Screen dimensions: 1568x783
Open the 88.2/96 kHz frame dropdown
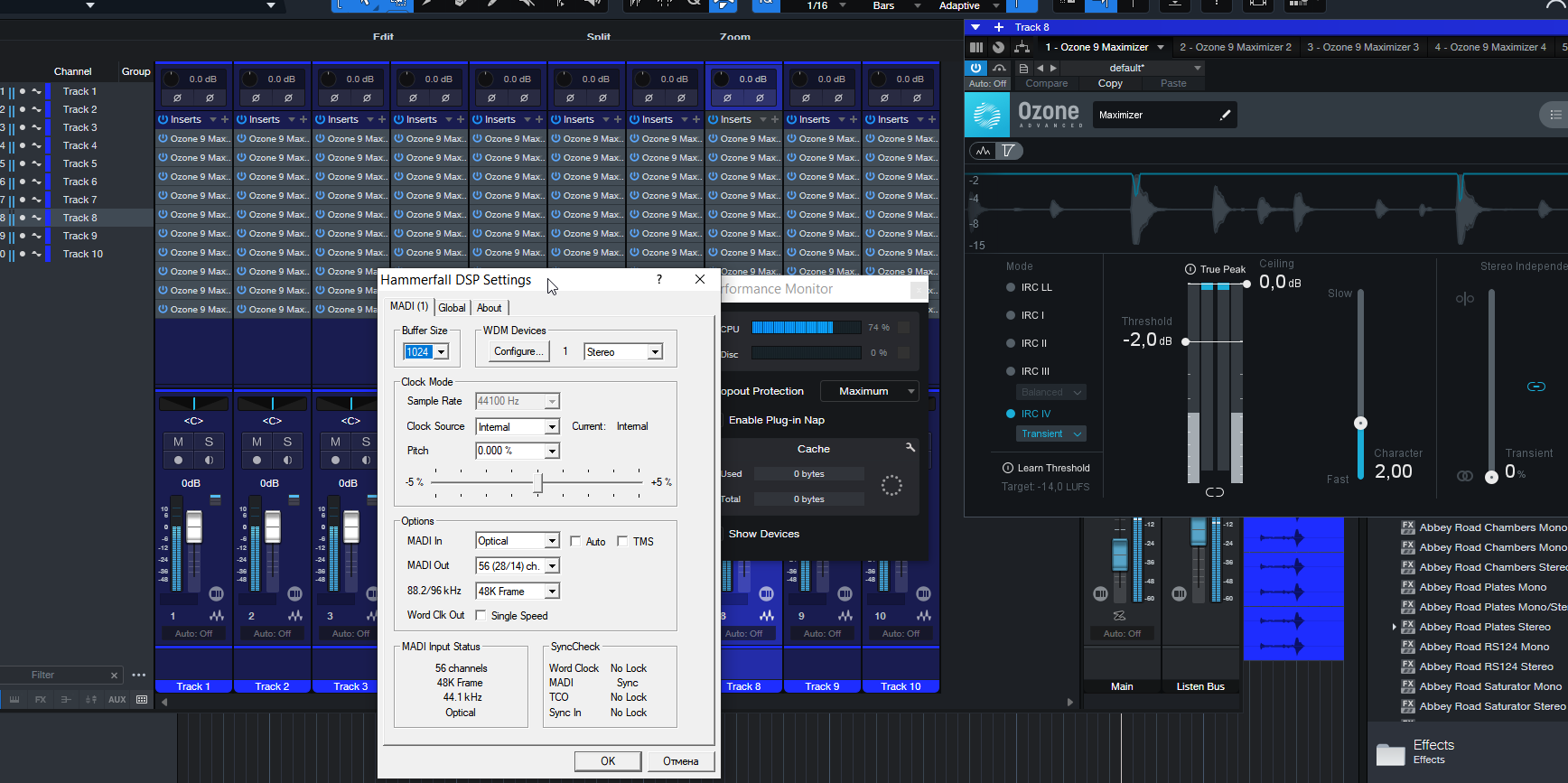coord(553,592)
